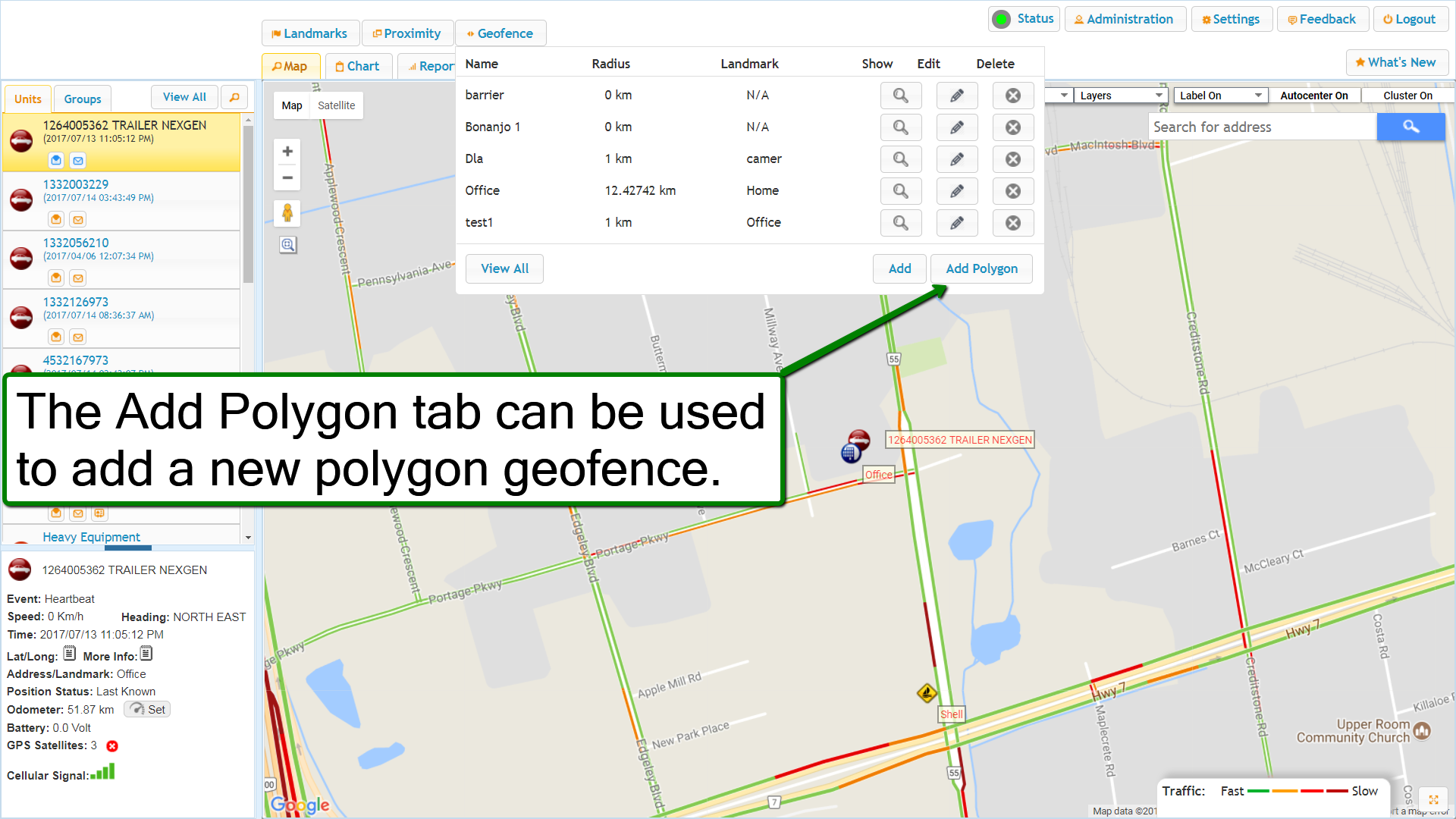Toggle Cluster On
The width and height of the screenshot is (1456, 819).
tap(1407, 96)
